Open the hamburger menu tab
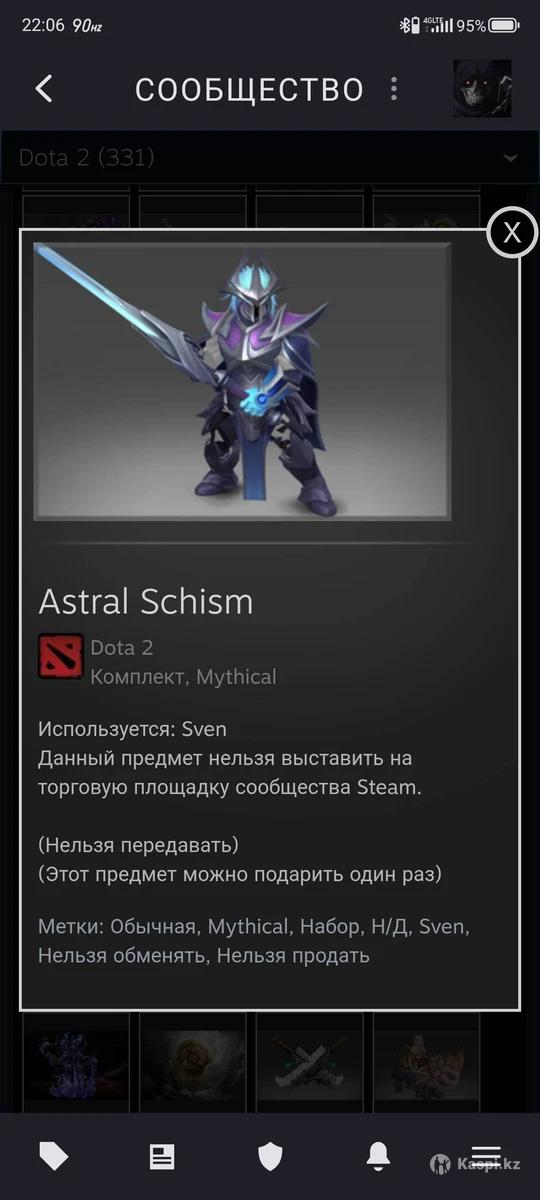 click(486, 1157)
